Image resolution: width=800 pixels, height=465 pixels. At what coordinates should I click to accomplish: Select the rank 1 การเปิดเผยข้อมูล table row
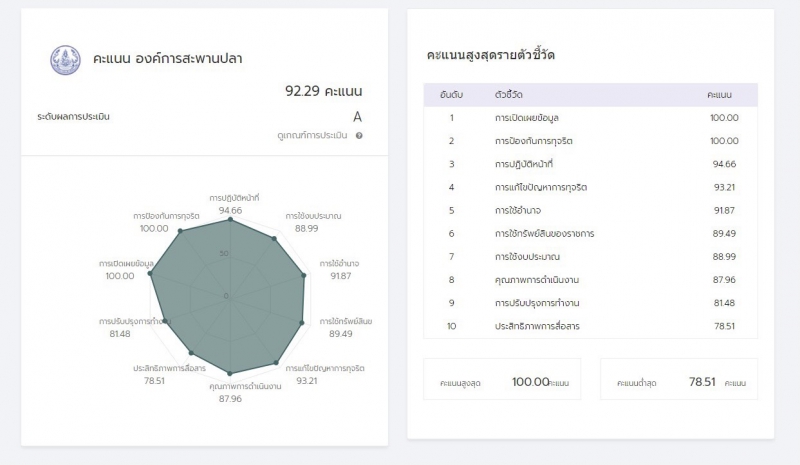tap(590, 118)
